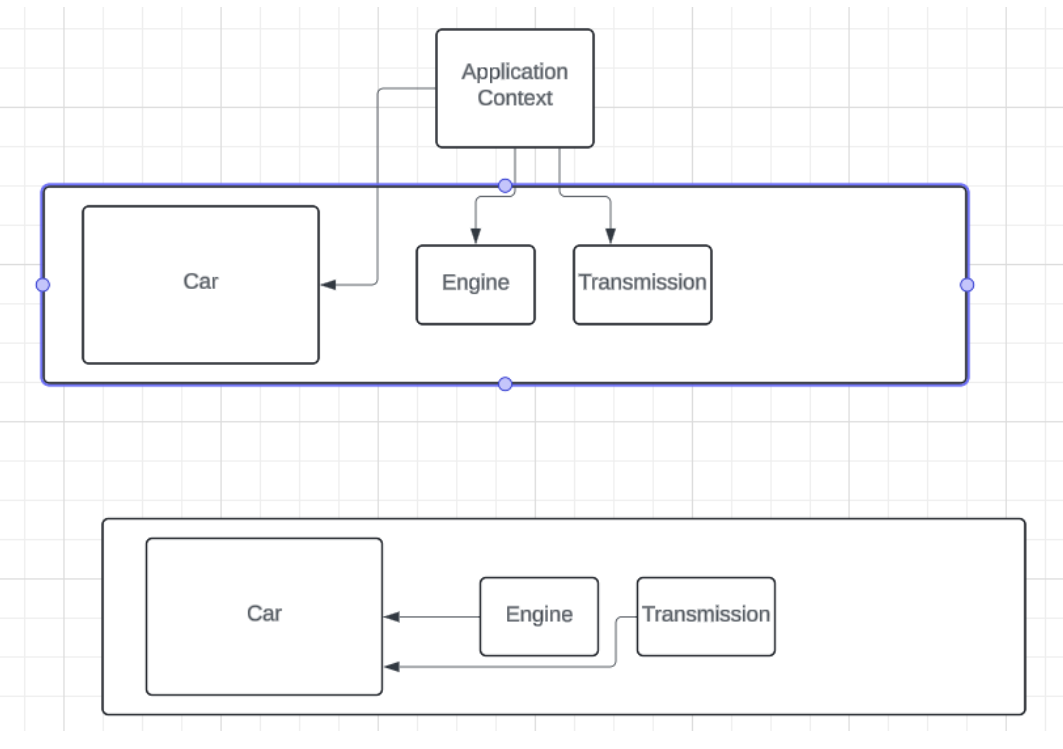Select the Transmission box in the unselected container
Viewport: 1063px width, 749px height.
click(x=706, y=616)
